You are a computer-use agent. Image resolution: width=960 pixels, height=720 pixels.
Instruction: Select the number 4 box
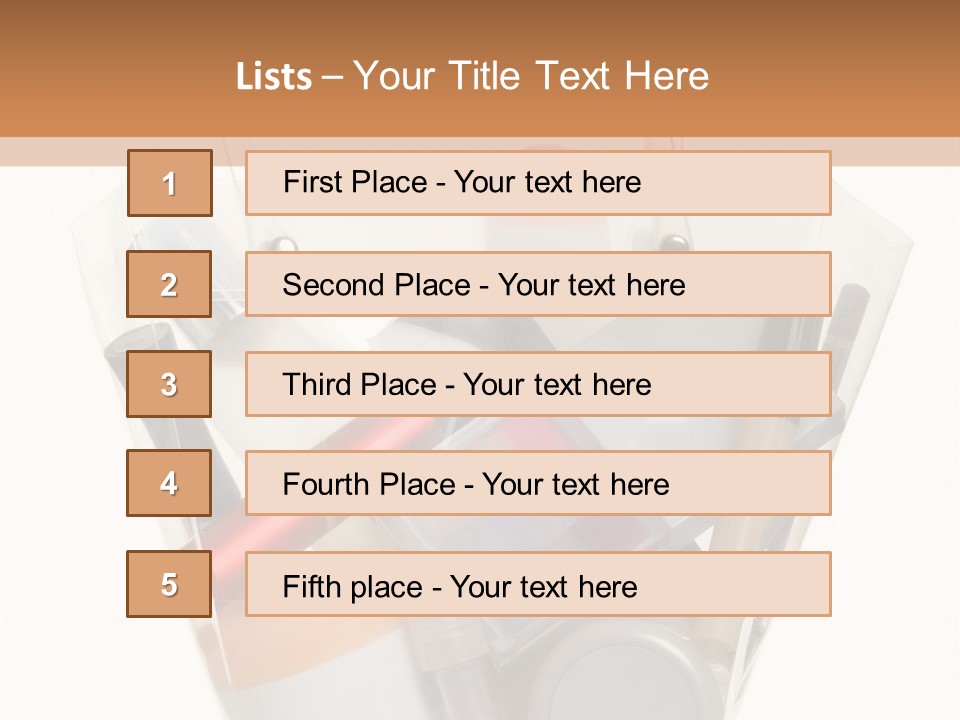170,483
